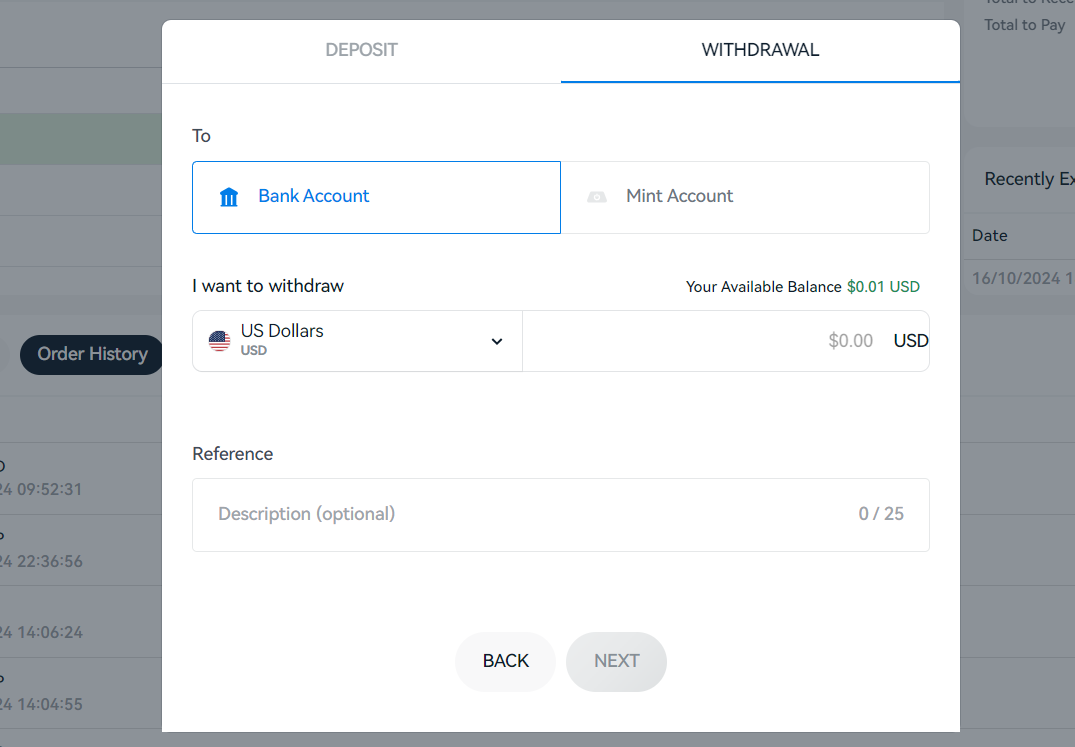Select Bank Account as withdrawal destination
This screenshot has height=747, width=1075.
click(x=376, y=197)
